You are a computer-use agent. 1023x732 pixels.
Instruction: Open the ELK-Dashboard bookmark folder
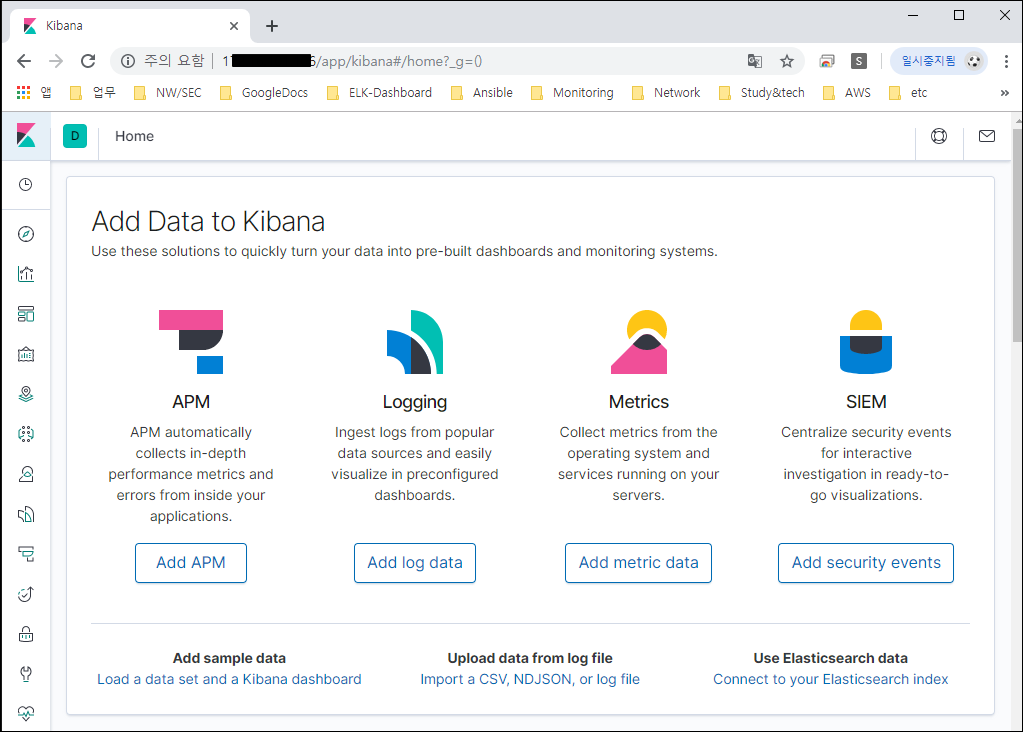pos(379,93)
